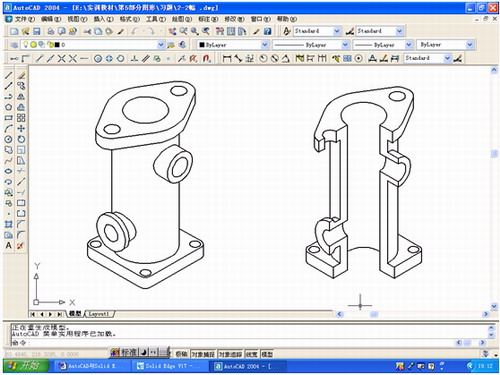
Task: Open the Layer Properties Manager icon
Action: [14, 45]
